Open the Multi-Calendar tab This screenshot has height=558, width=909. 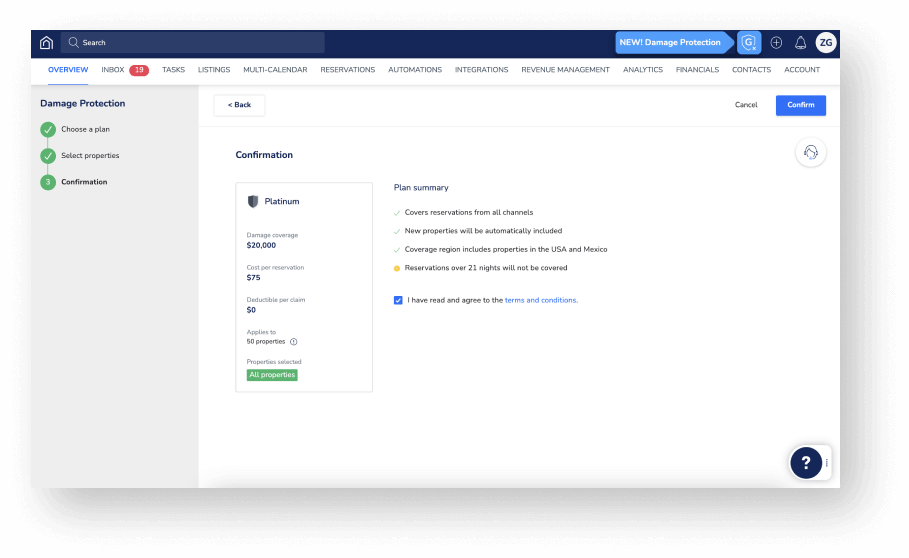[275, 70]
